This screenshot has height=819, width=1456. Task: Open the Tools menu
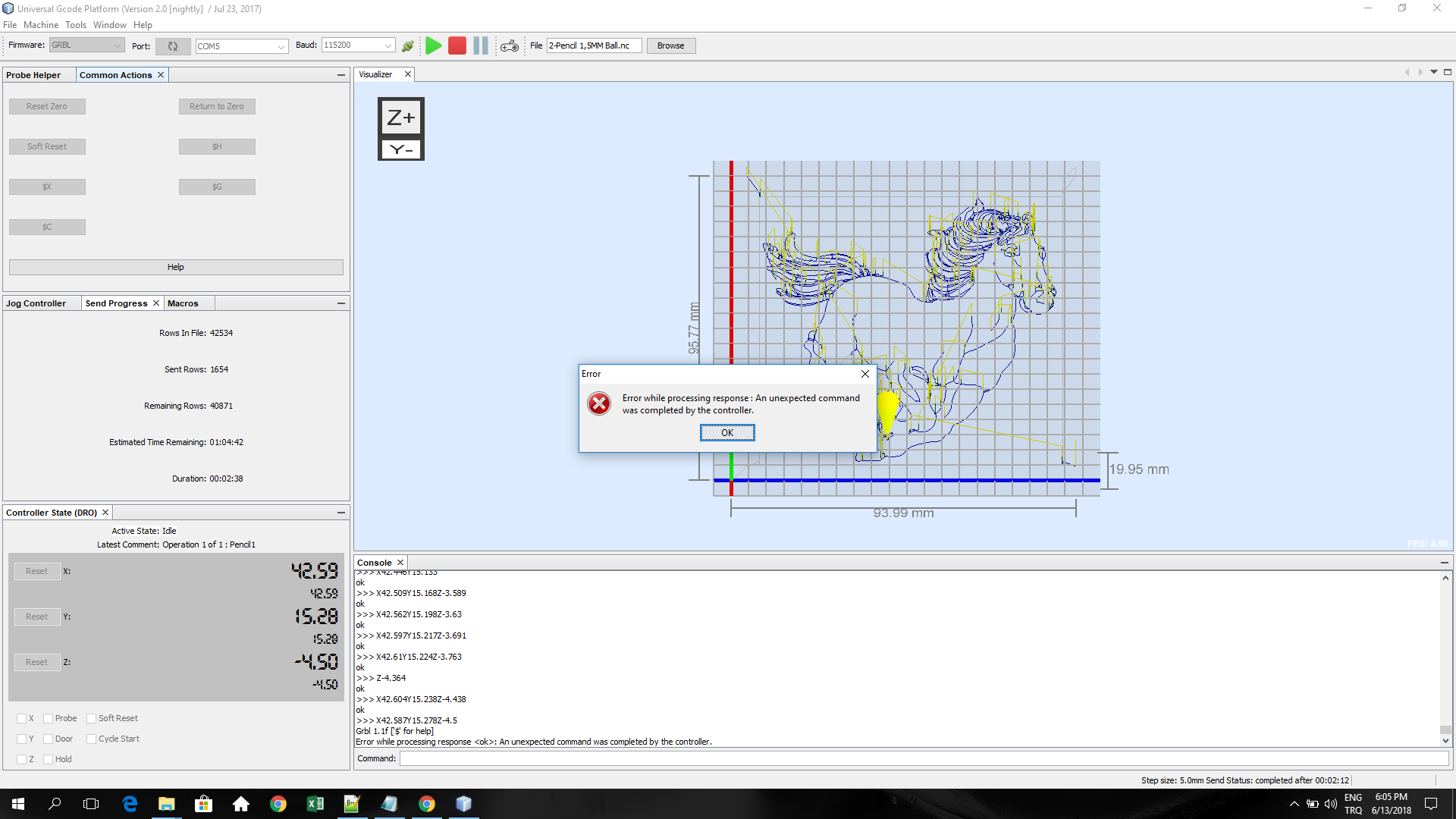76,25
